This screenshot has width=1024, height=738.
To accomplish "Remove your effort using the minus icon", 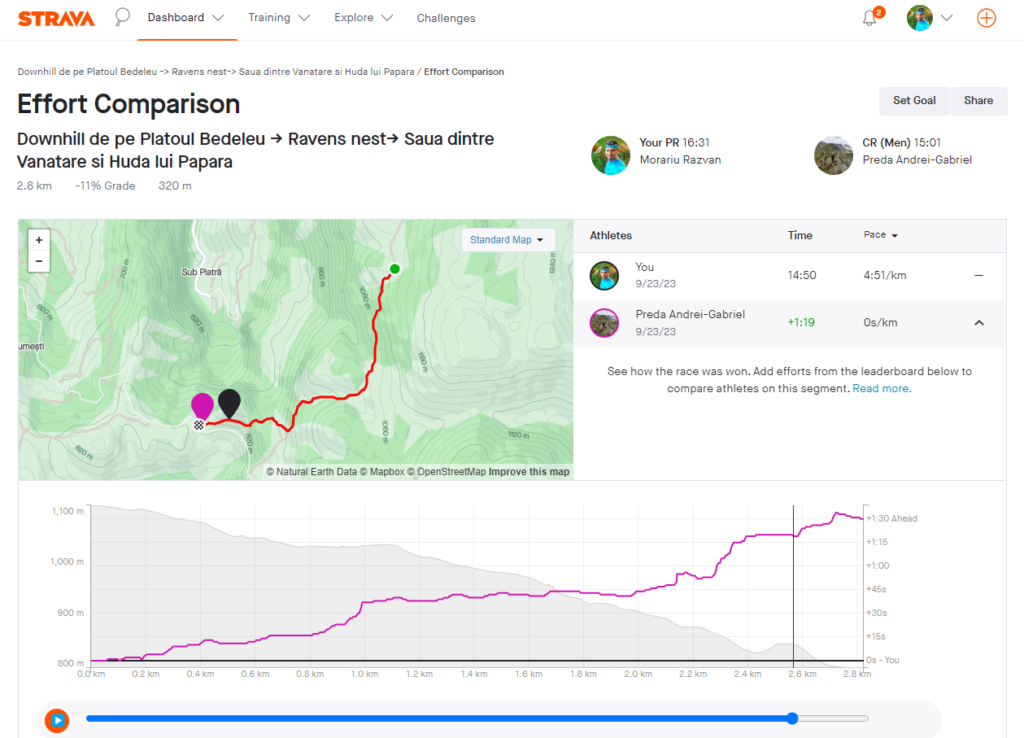I will click(x=978, y=275).
